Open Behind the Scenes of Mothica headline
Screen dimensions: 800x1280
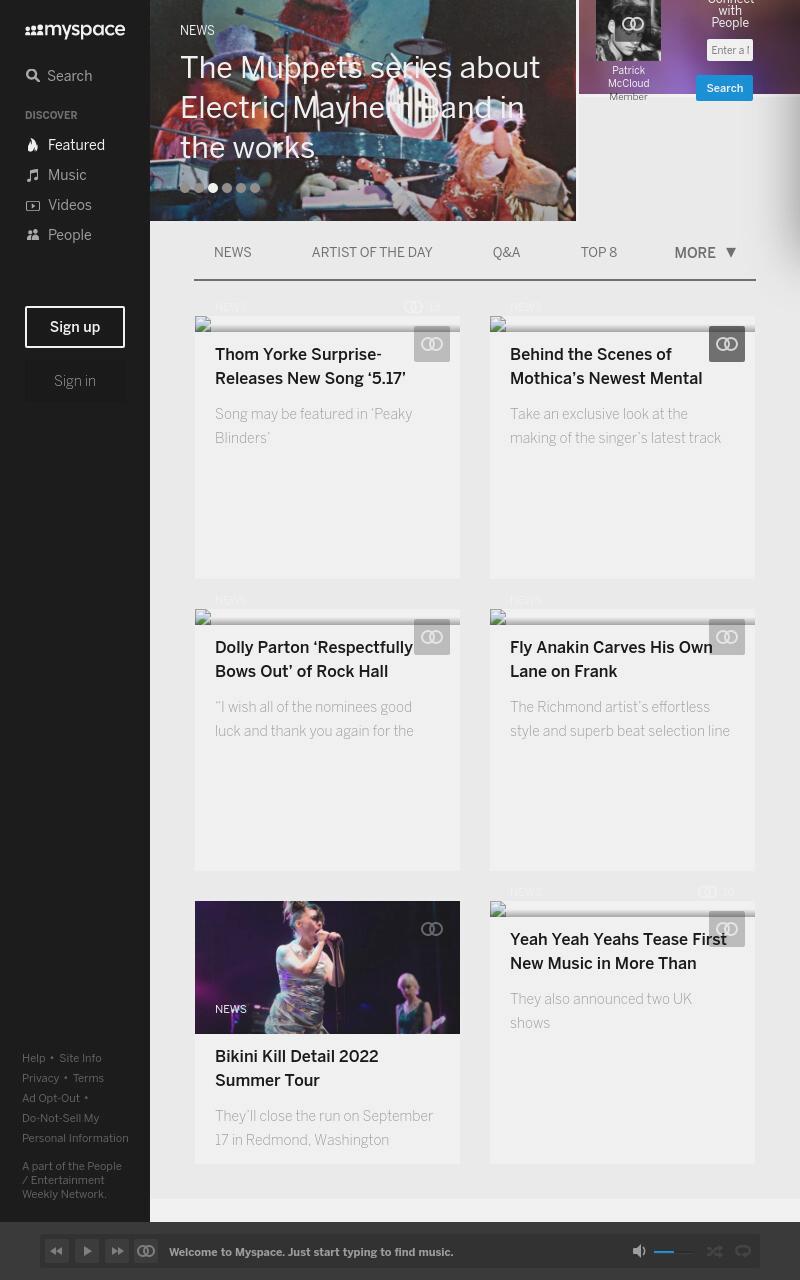606,366
